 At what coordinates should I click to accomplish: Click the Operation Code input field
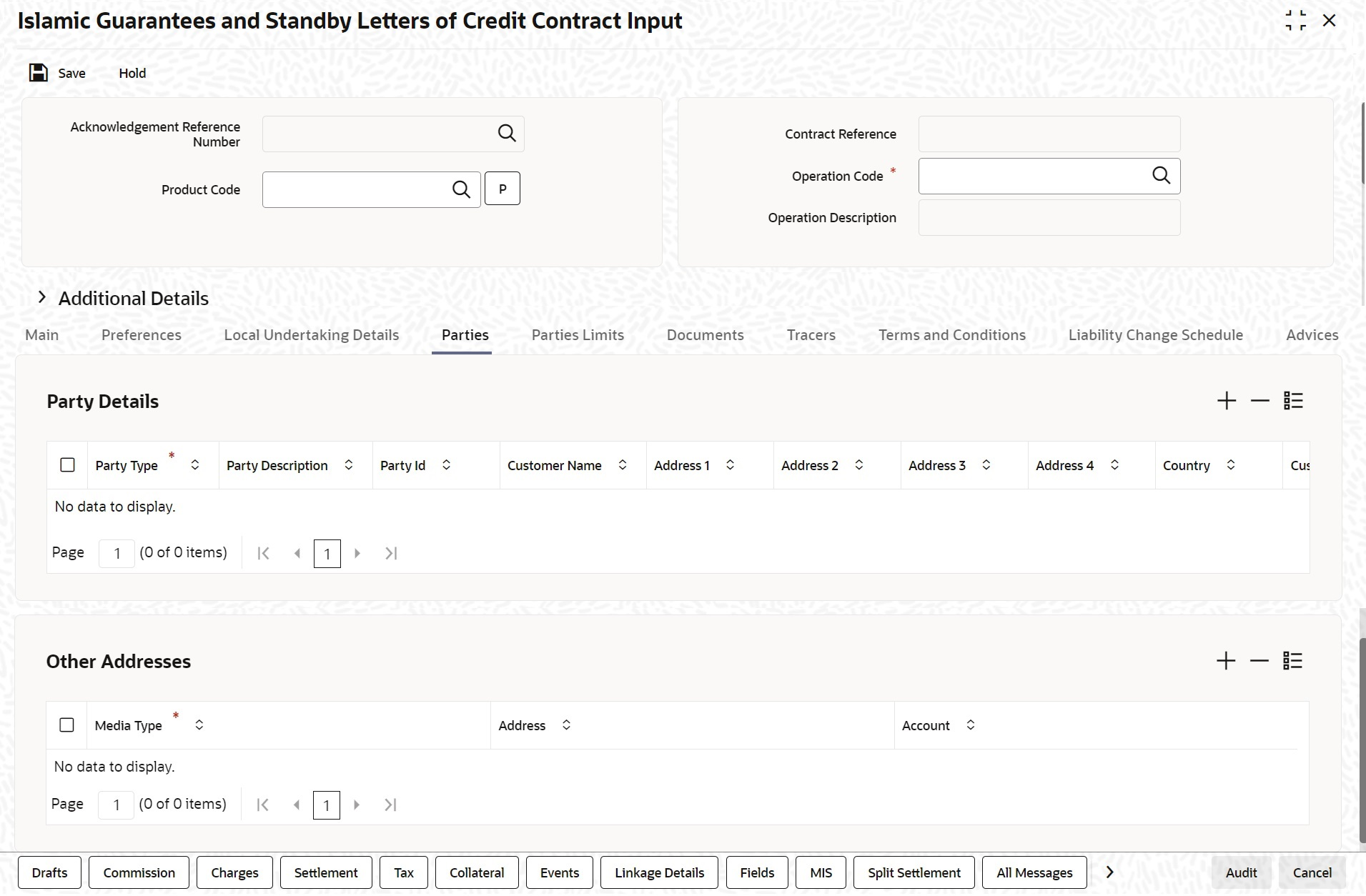pos(1033,176)
